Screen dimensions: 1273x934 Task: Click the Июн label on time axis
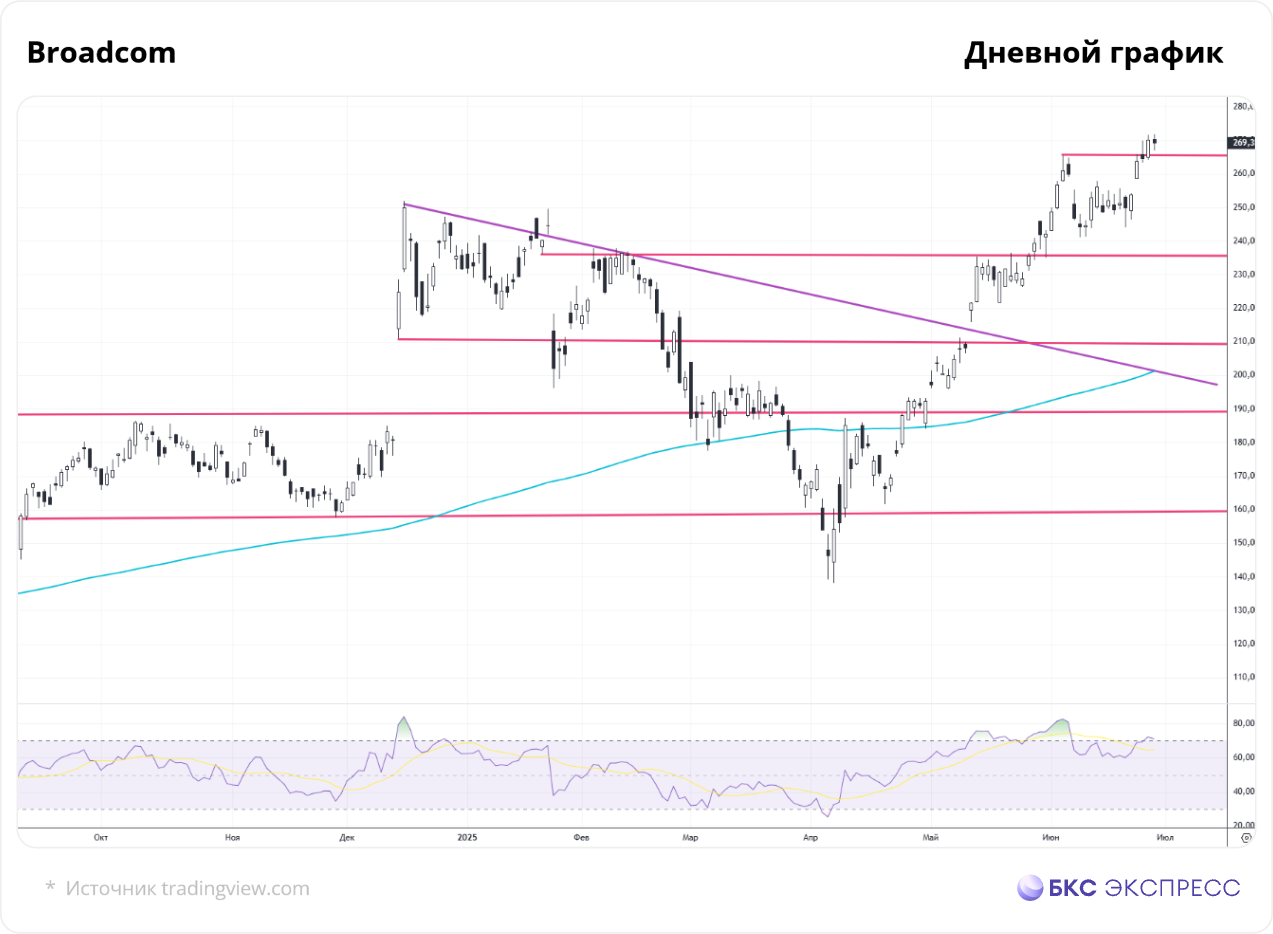[1049, 836]
